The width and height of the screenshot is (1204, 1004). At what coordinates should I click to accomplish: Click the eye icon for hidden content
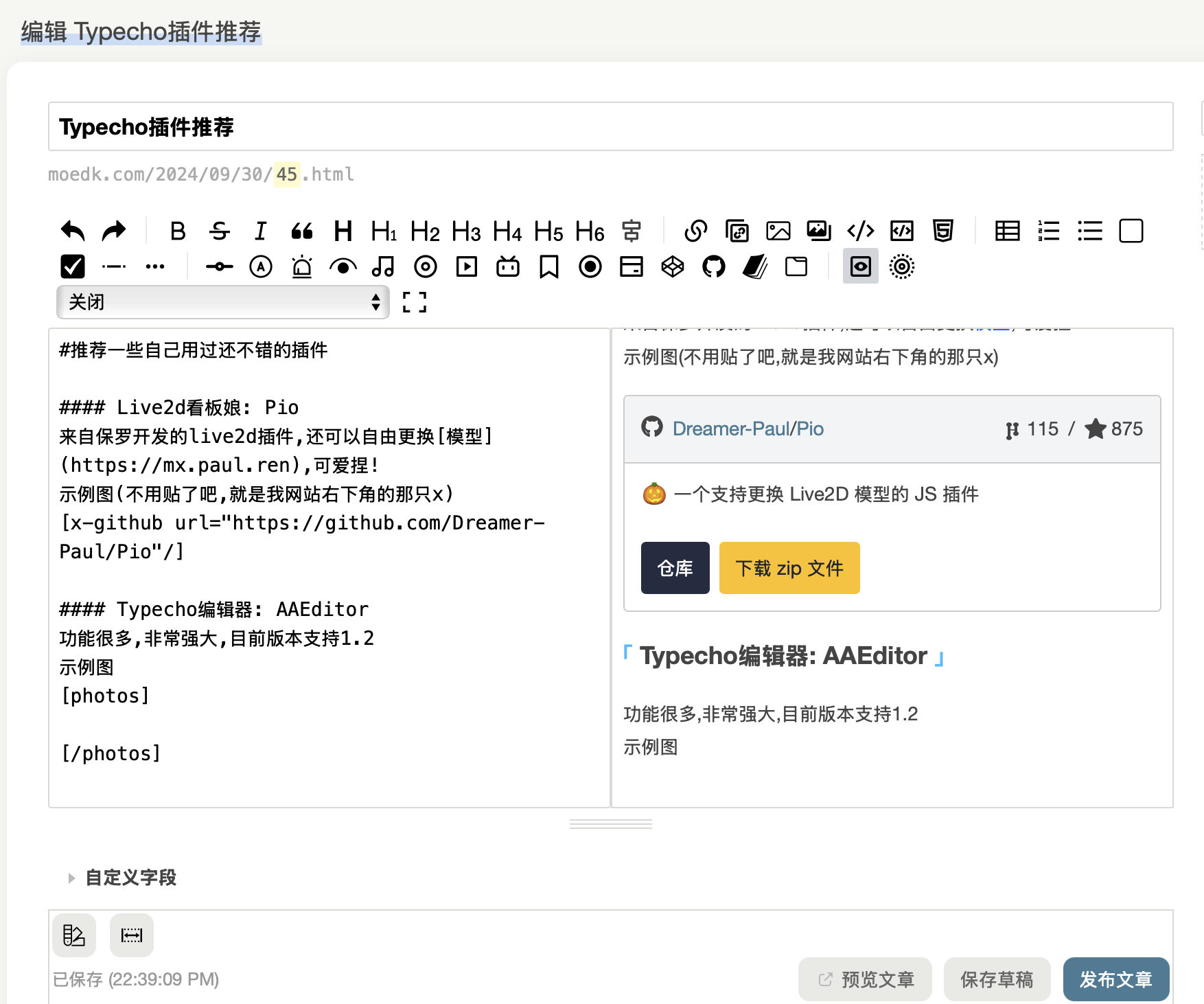343,266
